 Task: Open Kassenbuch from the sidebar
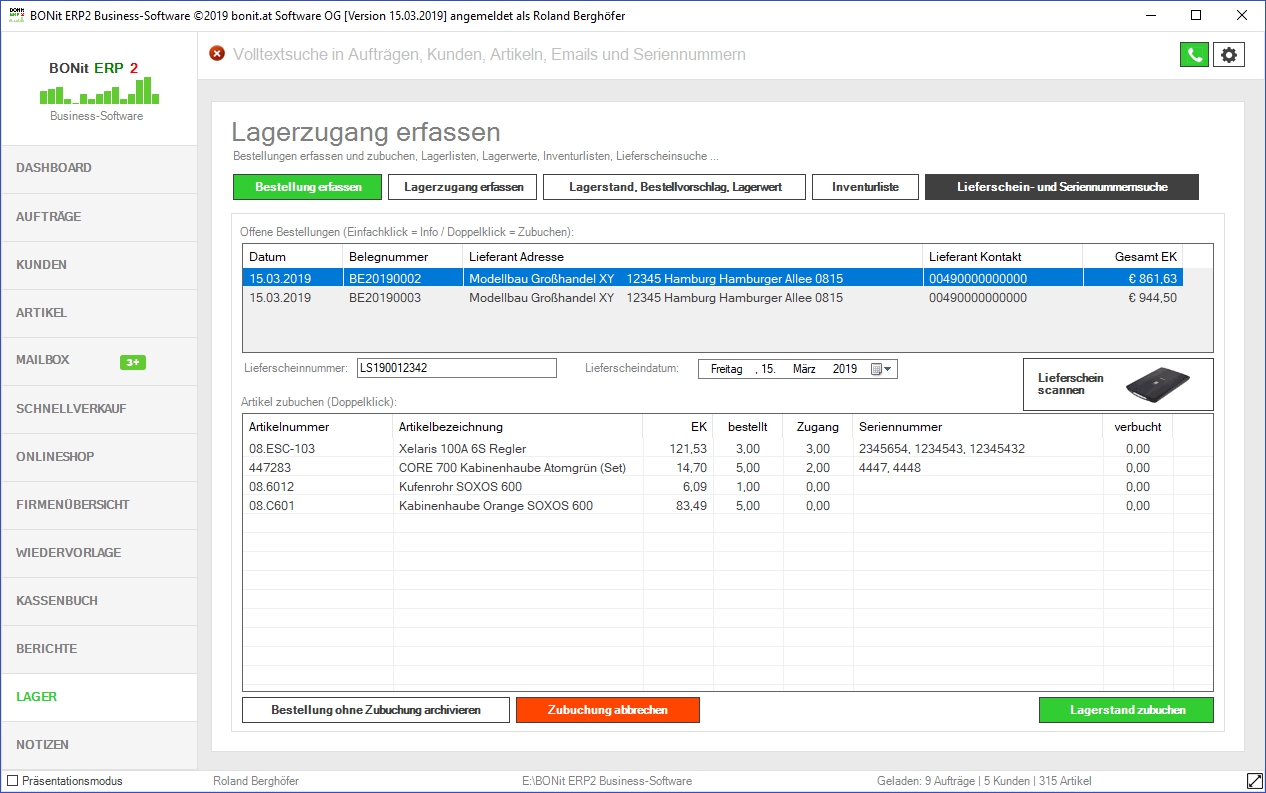pos(99,601)
